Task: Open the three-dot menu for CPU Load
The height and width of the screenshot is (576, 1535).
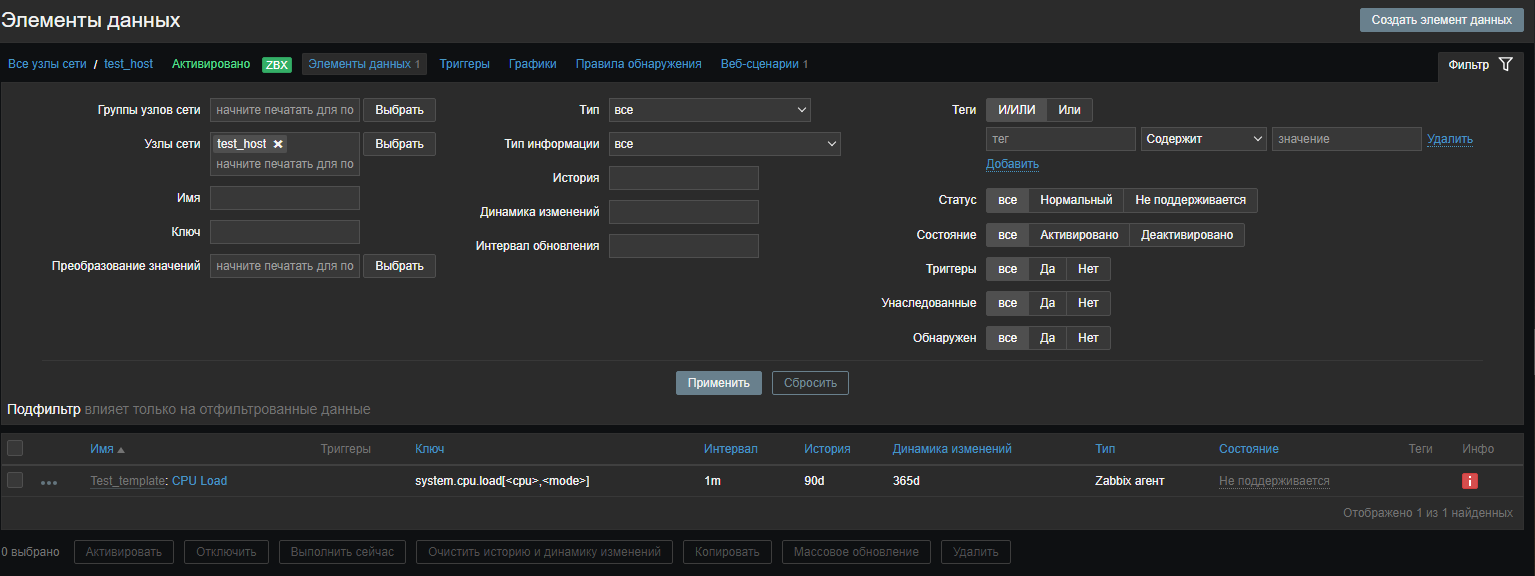Action: (x=49, y=482)
